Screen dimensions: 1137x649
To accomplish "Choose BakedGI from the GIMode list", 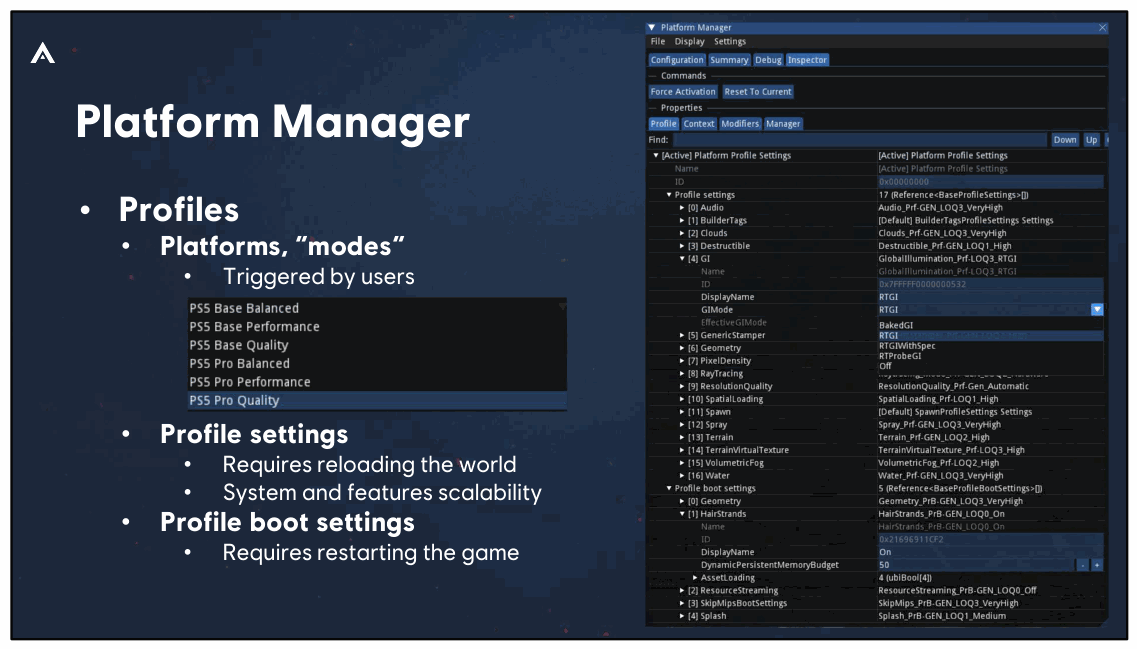I will coord(991,326).
